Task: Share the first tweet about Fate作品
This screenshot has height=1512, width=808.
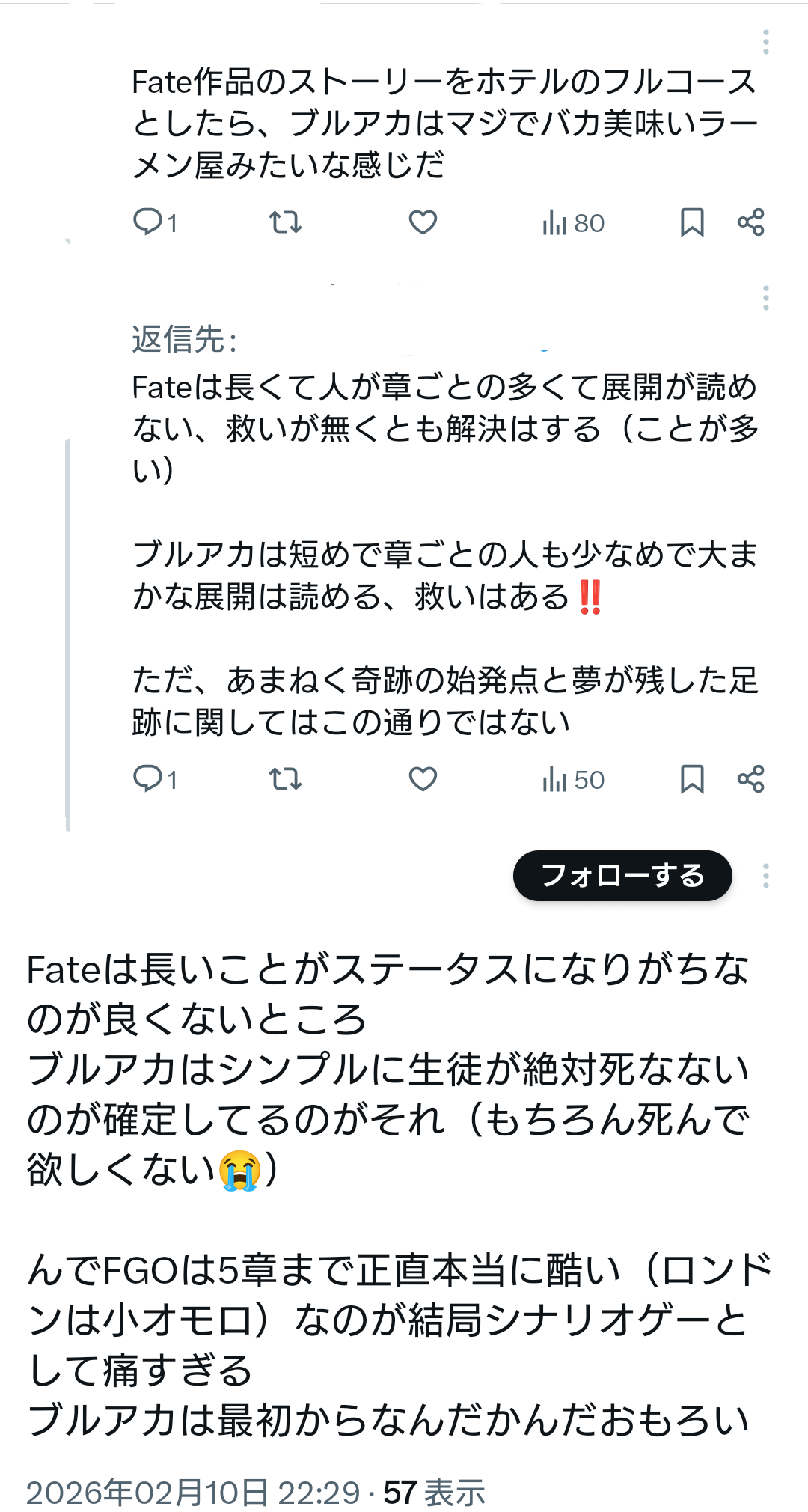Action: click(x=750, y=222)
